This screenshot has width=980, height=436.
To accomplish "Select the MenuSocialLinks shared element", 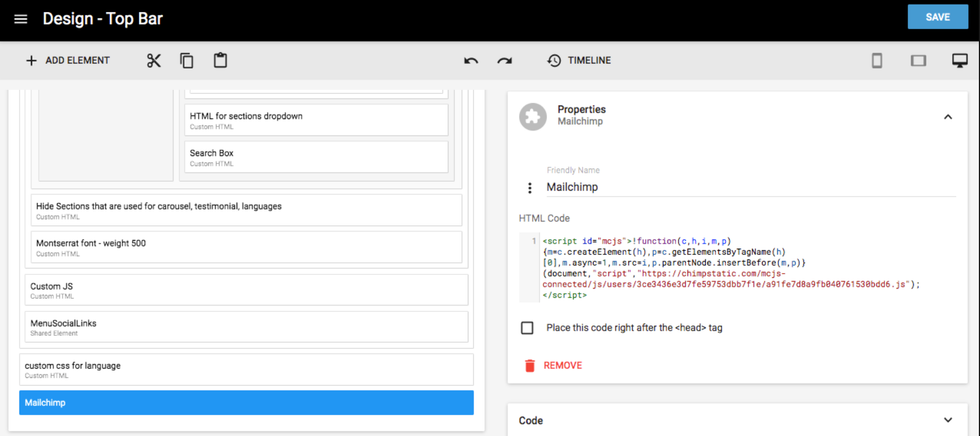I will point(245,327).
